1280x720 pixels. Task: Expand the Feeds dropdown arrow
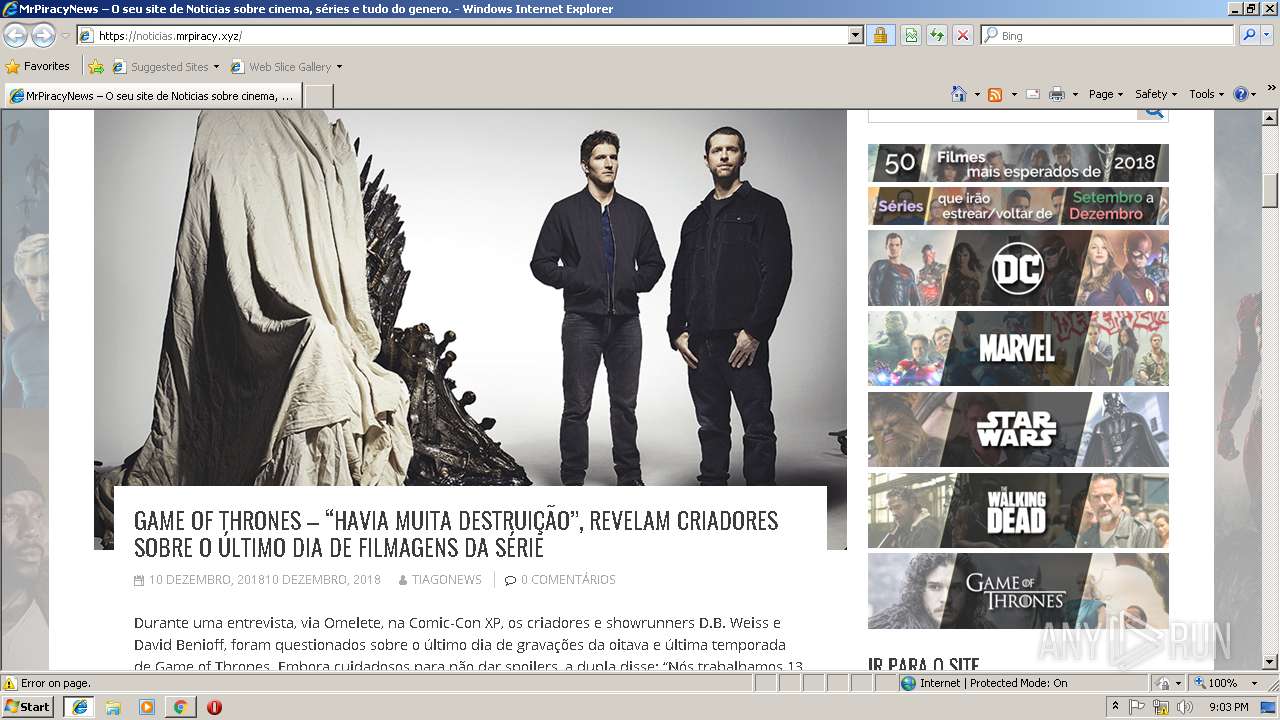tap(1013, 94)
